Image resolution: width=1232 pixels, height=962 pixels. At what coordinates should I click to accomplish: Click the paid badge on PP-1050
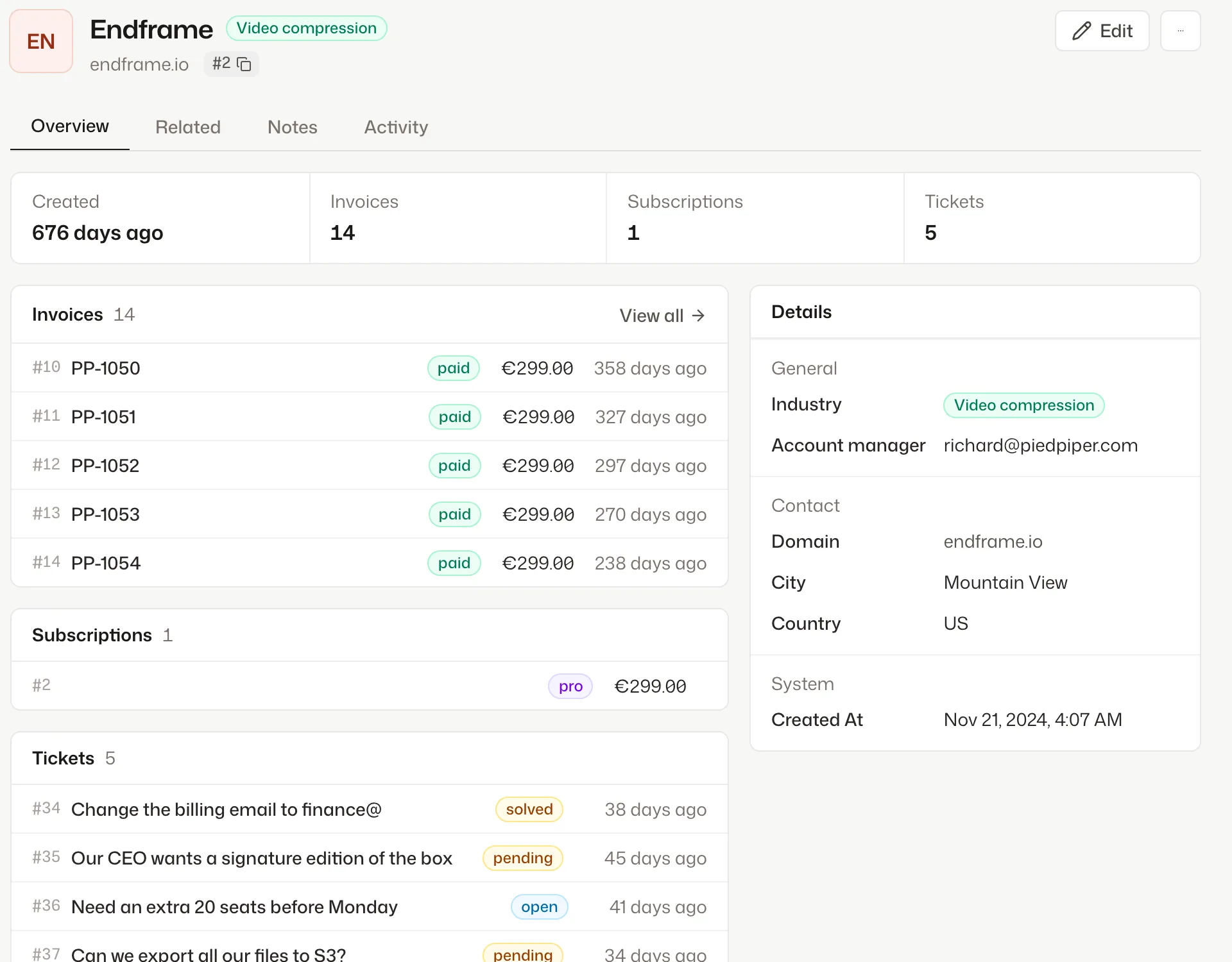coord(454,368)
